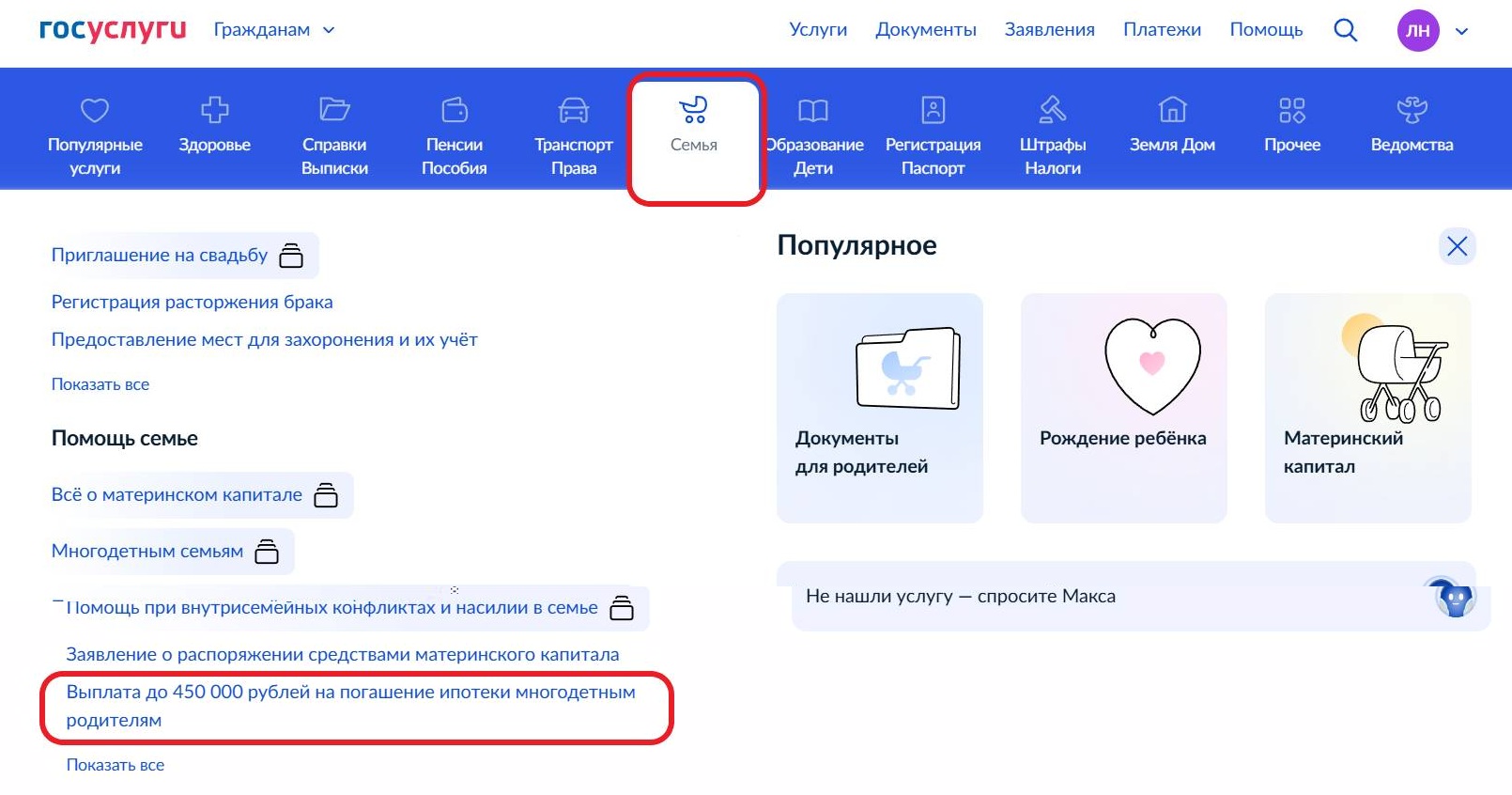Image resolution: width=1512 pixels, height=795 pixels.
Task: Open the Услуги top menu
Action: pos(818,30)
